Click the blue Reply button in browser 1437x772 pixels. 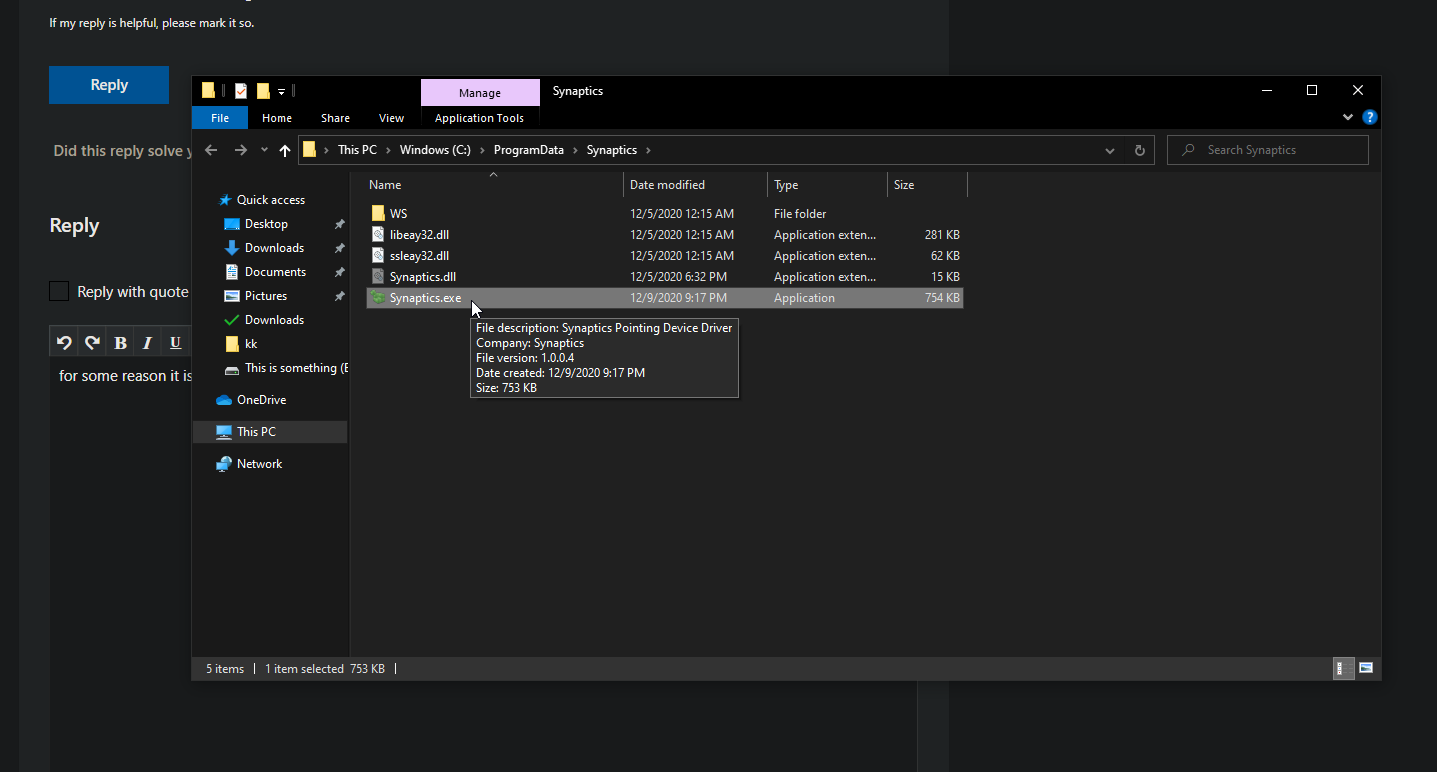pos(109,85)
